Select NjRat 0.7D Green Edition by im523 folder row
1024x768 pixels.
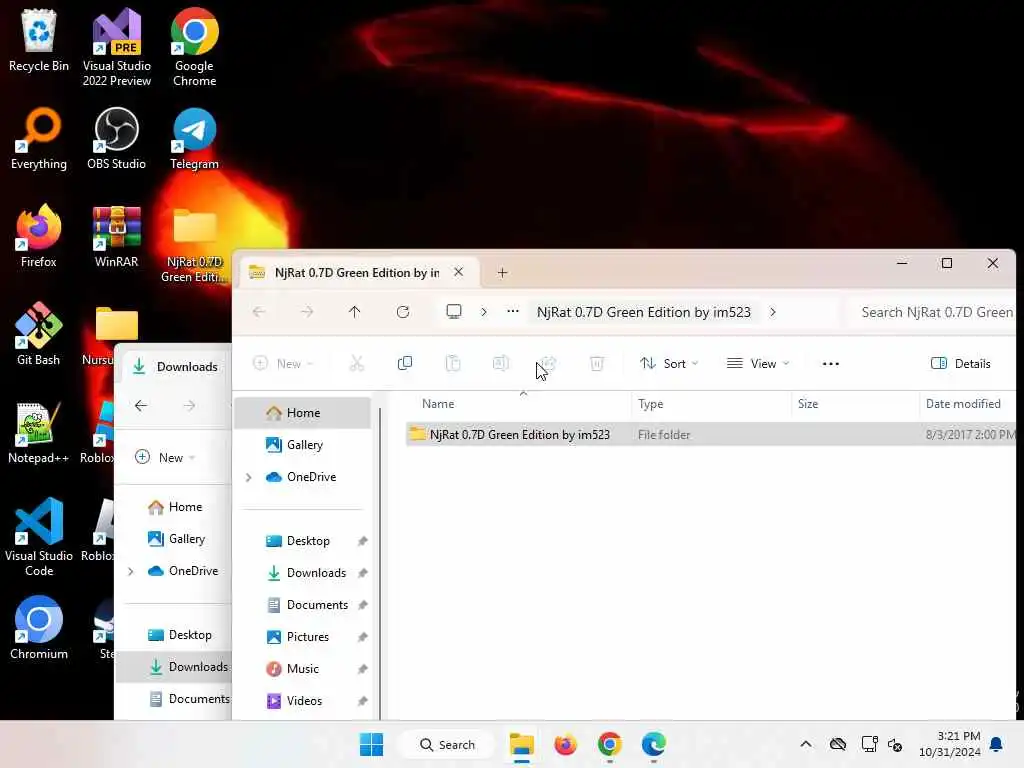coord(711,435)
